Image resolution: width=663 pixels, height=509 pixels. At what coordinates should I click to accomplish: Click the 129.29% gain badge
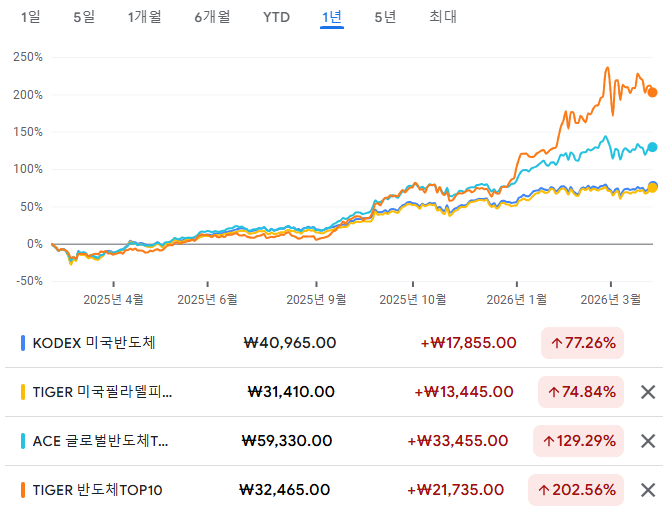point(578,441)
